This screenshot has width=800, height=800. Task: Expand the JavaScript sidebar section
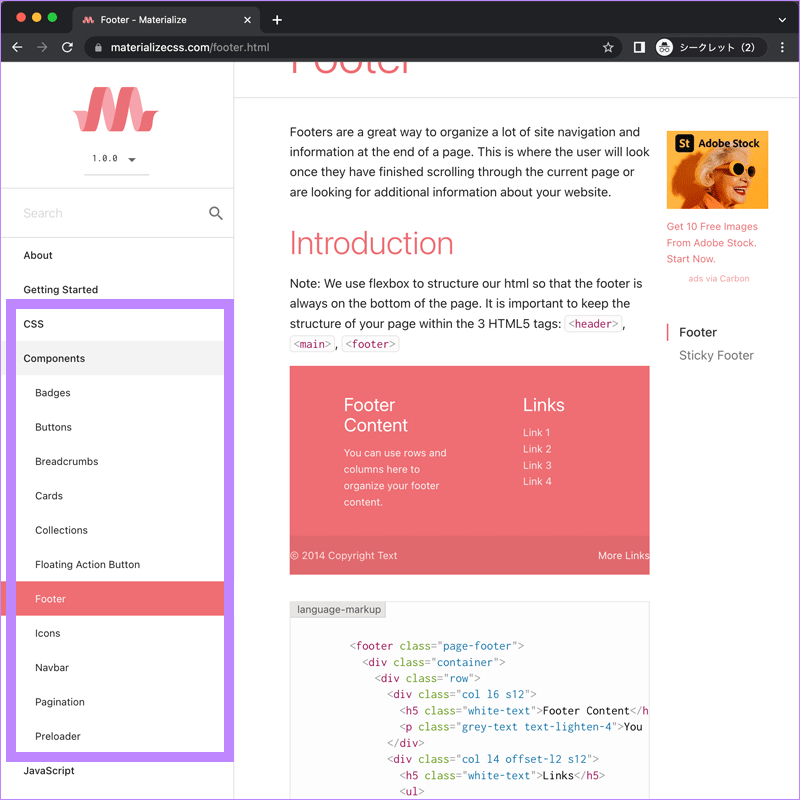pos(49,771)
